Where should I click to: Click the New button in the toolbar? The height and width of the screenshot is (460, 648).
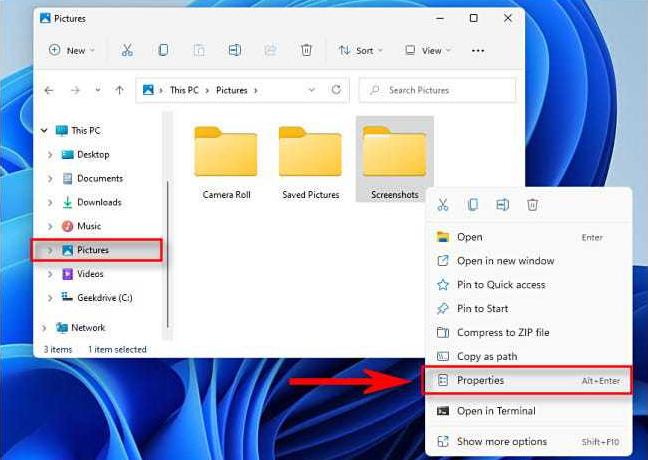[72, 51]
